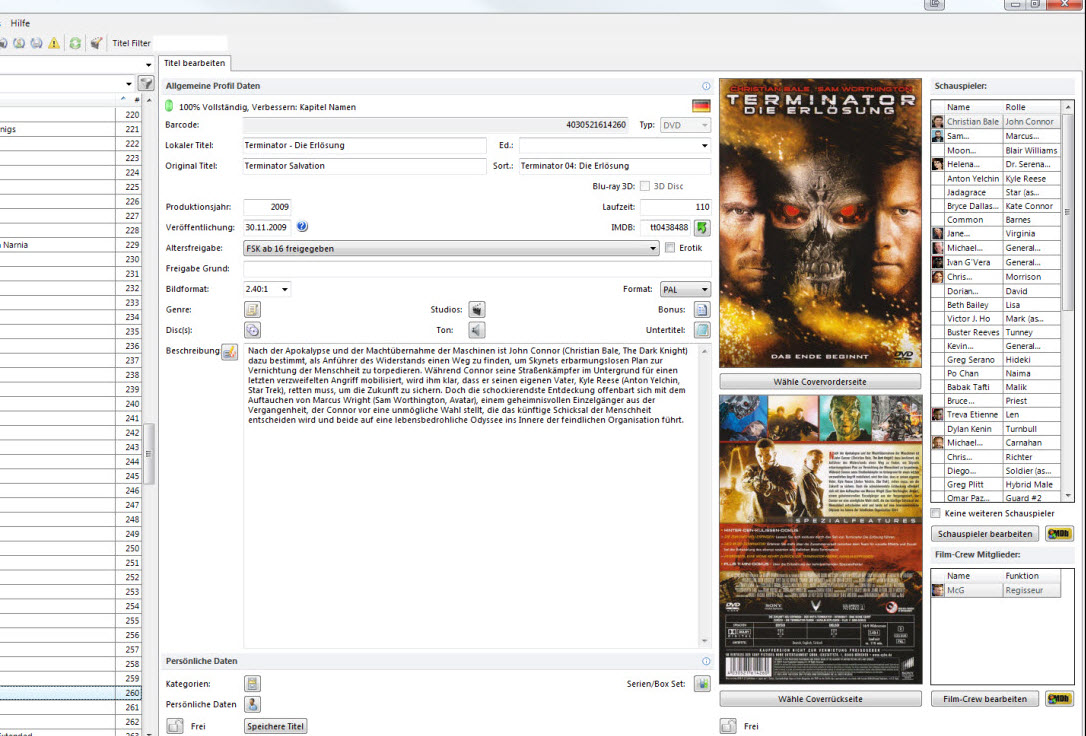Select Bryce Dallas actor row

coord(996,206)
